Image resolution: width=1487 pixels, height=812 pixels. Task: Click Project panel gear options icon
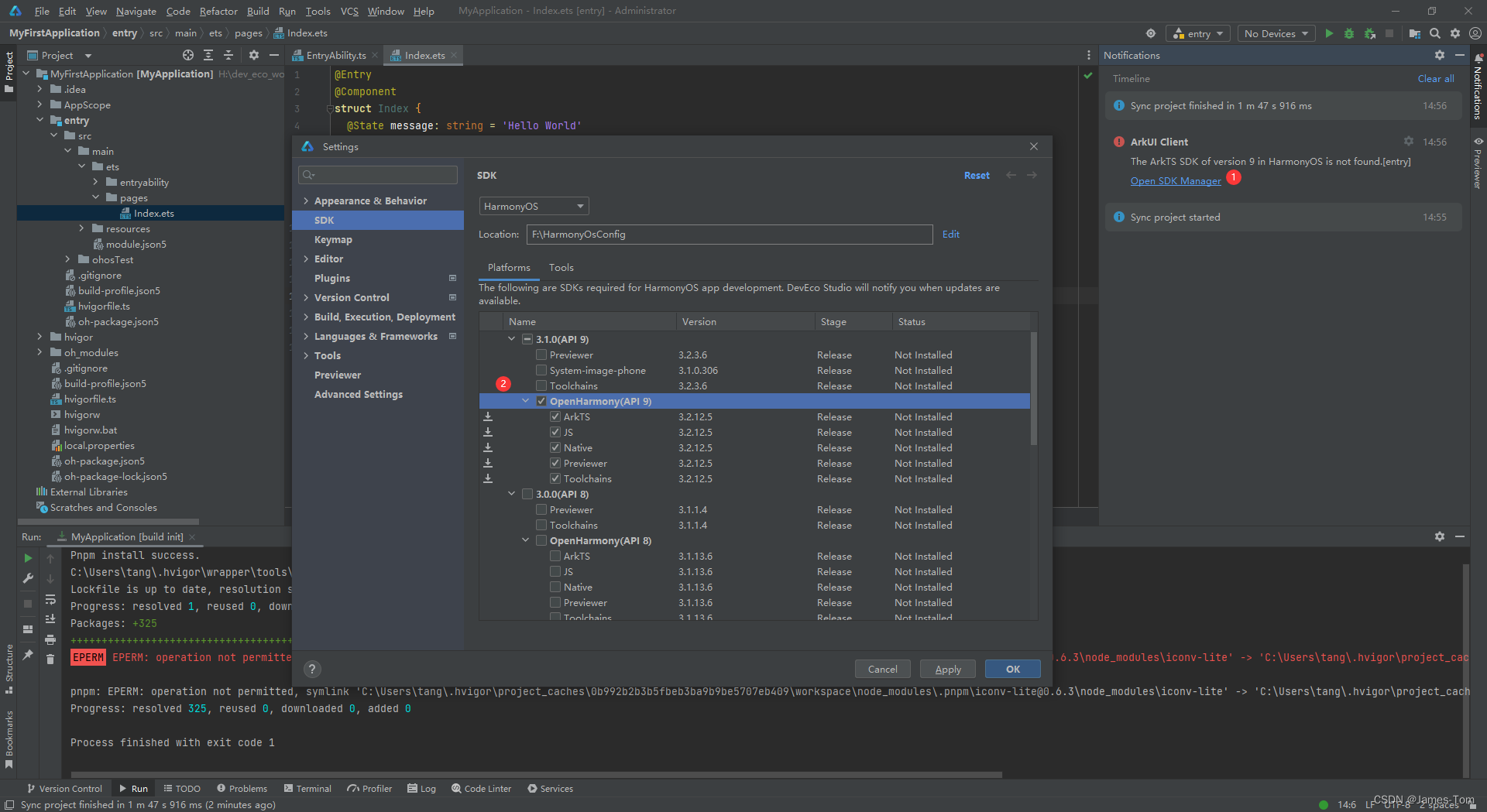click(x=254, y=55)
